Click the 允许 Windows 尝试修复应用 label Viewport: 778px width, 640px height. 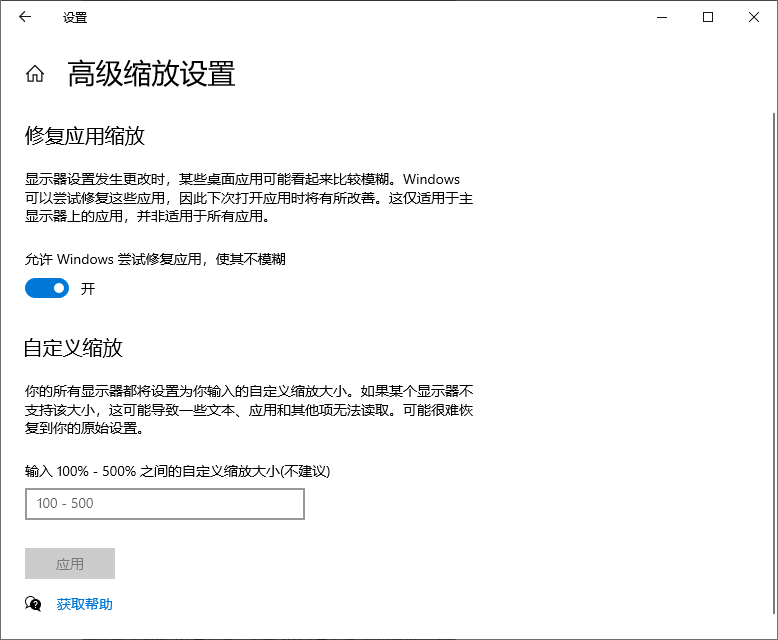(155, 259)
